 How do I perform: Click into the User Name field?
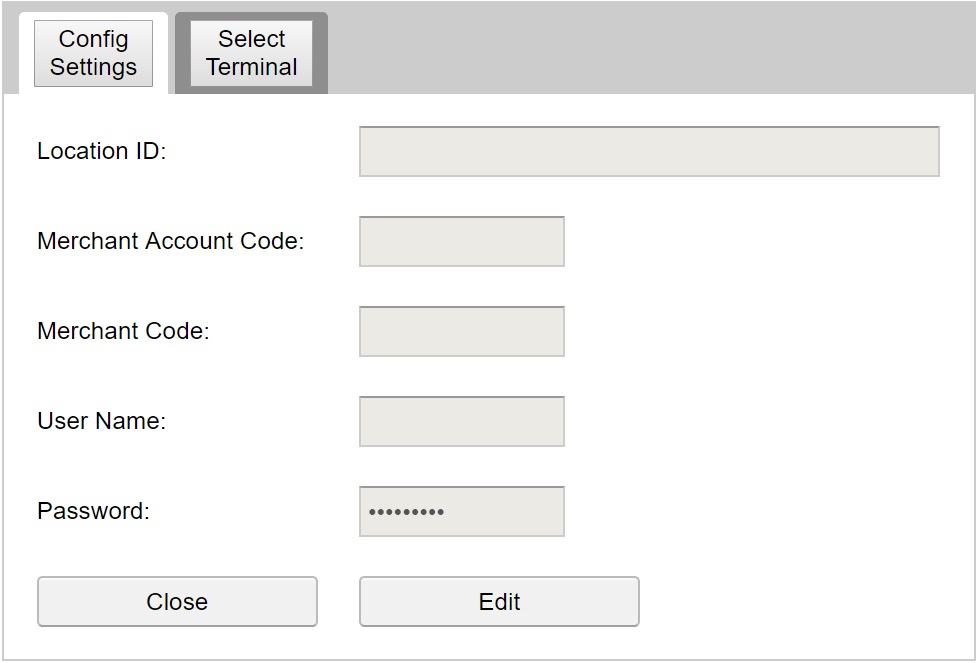tap(461, 422)
